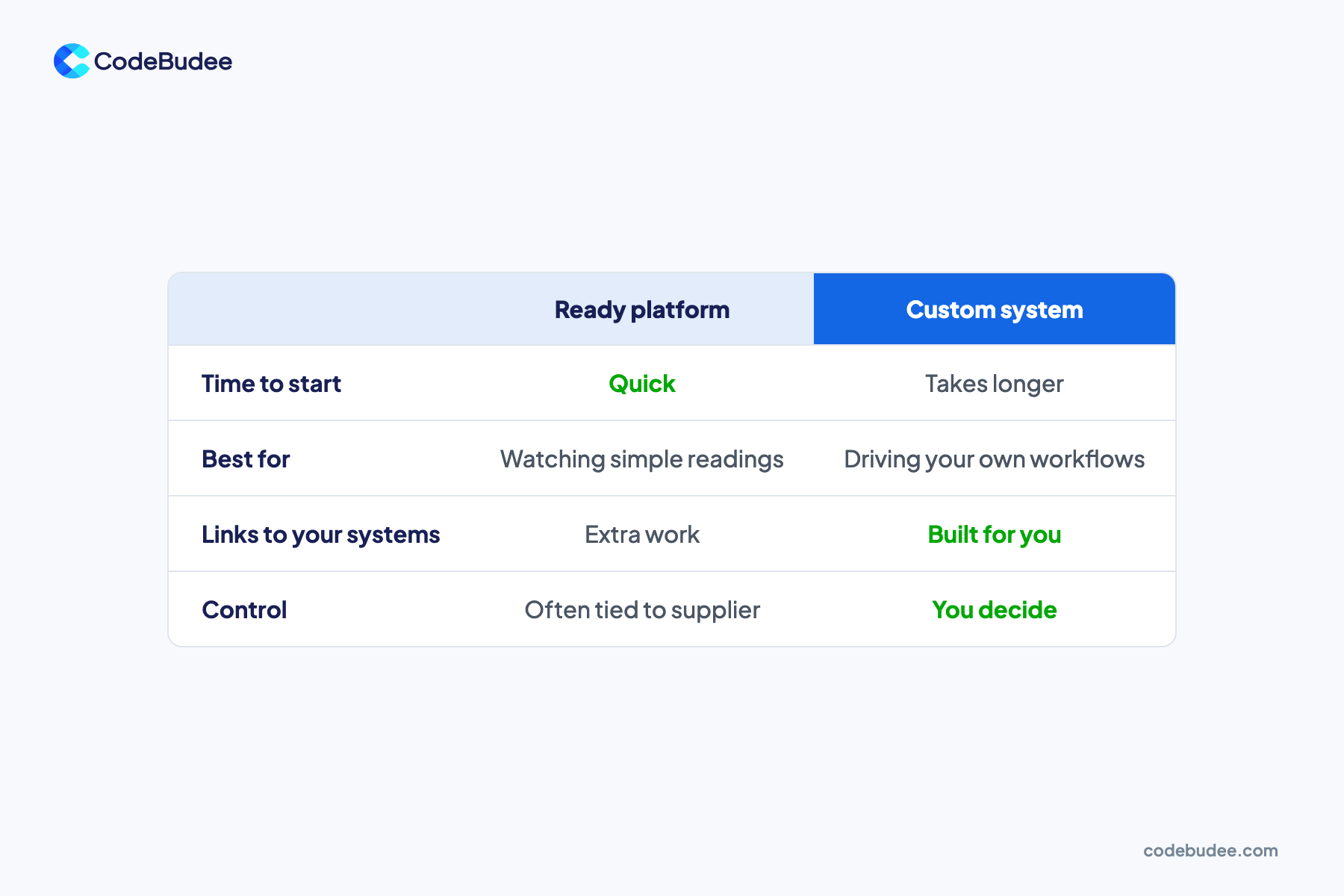Click the Often tied to supplier cell

pos(642,610)
